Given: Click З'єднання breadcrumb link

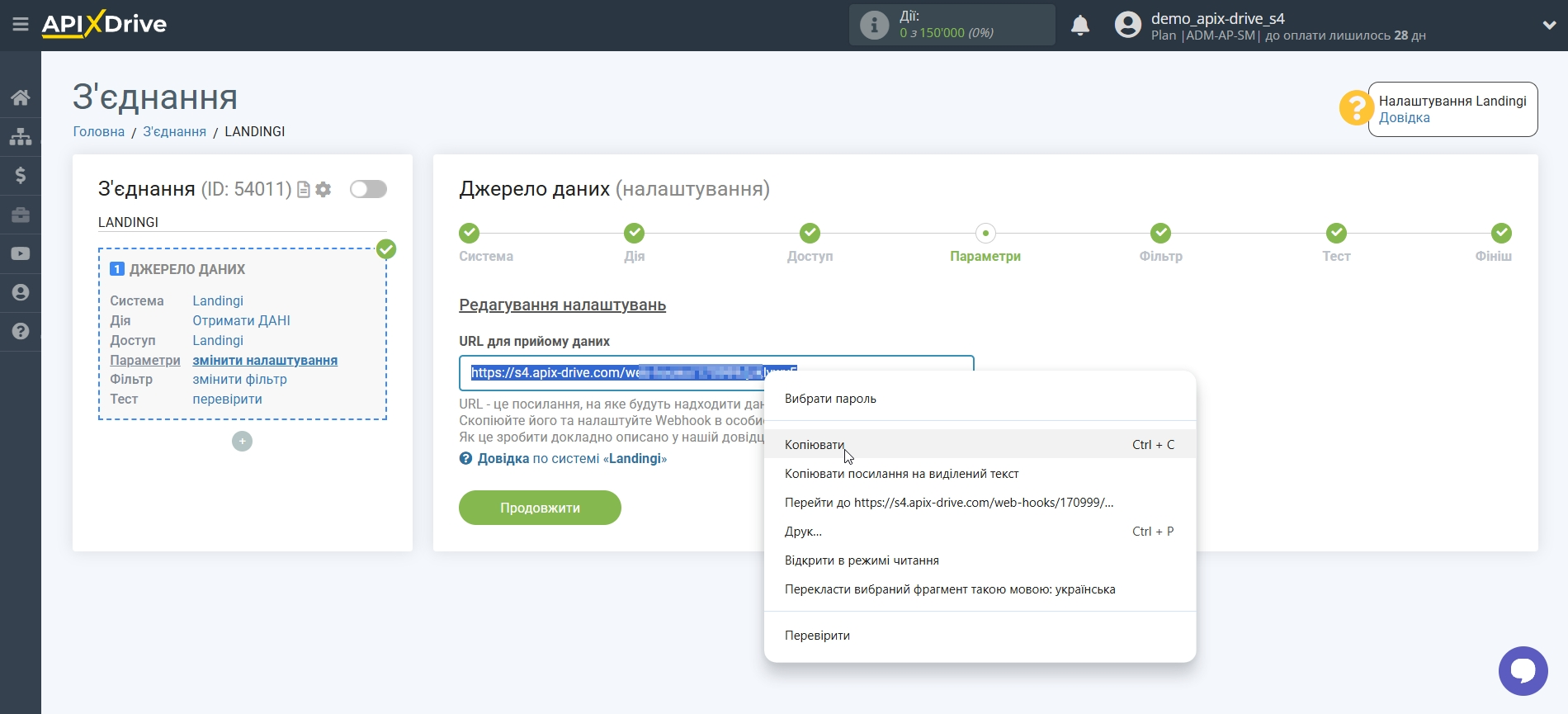Looking at the screenshot, I should point(174,131).
